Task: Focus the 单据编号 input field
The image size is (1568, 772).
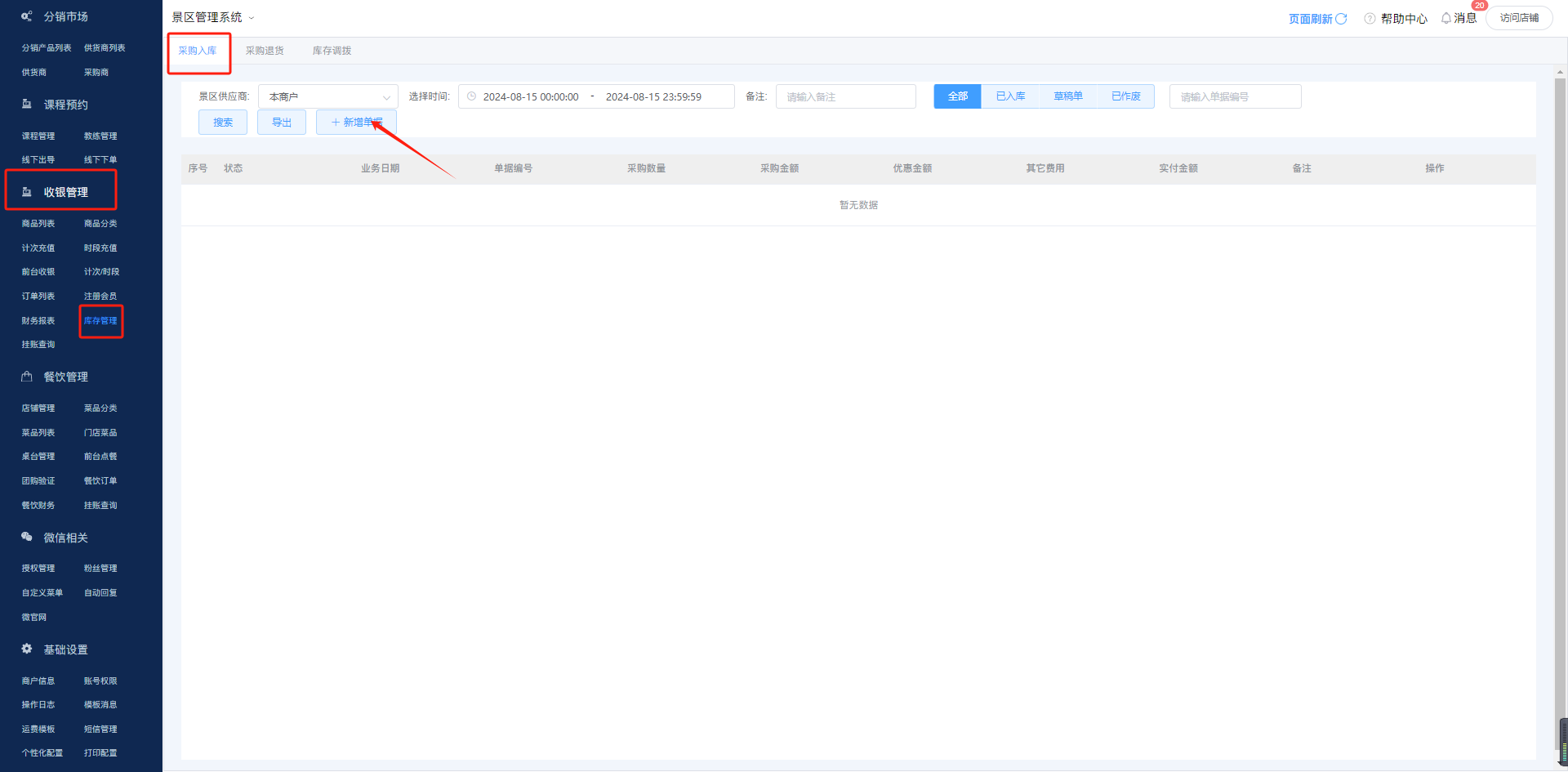Action: coord(1235,96)
